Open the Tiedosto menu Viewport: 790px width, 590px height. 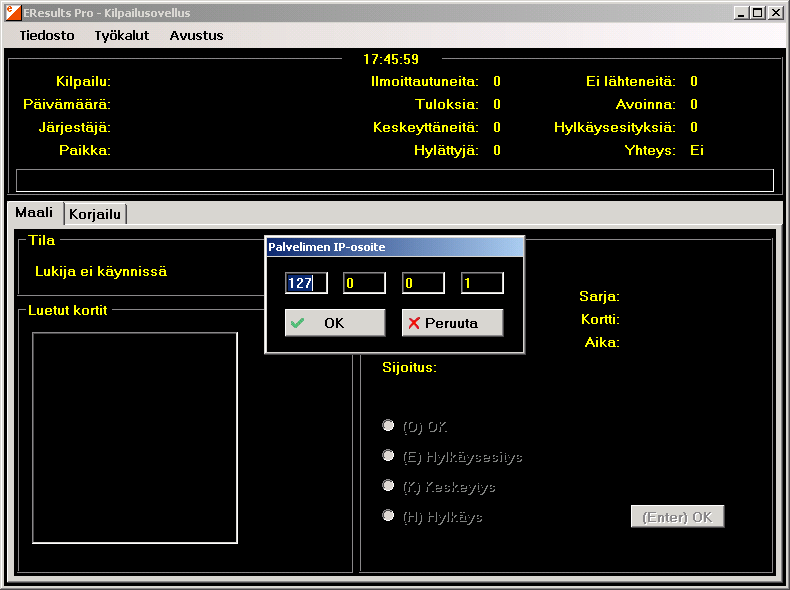click(x=47, y=36)
